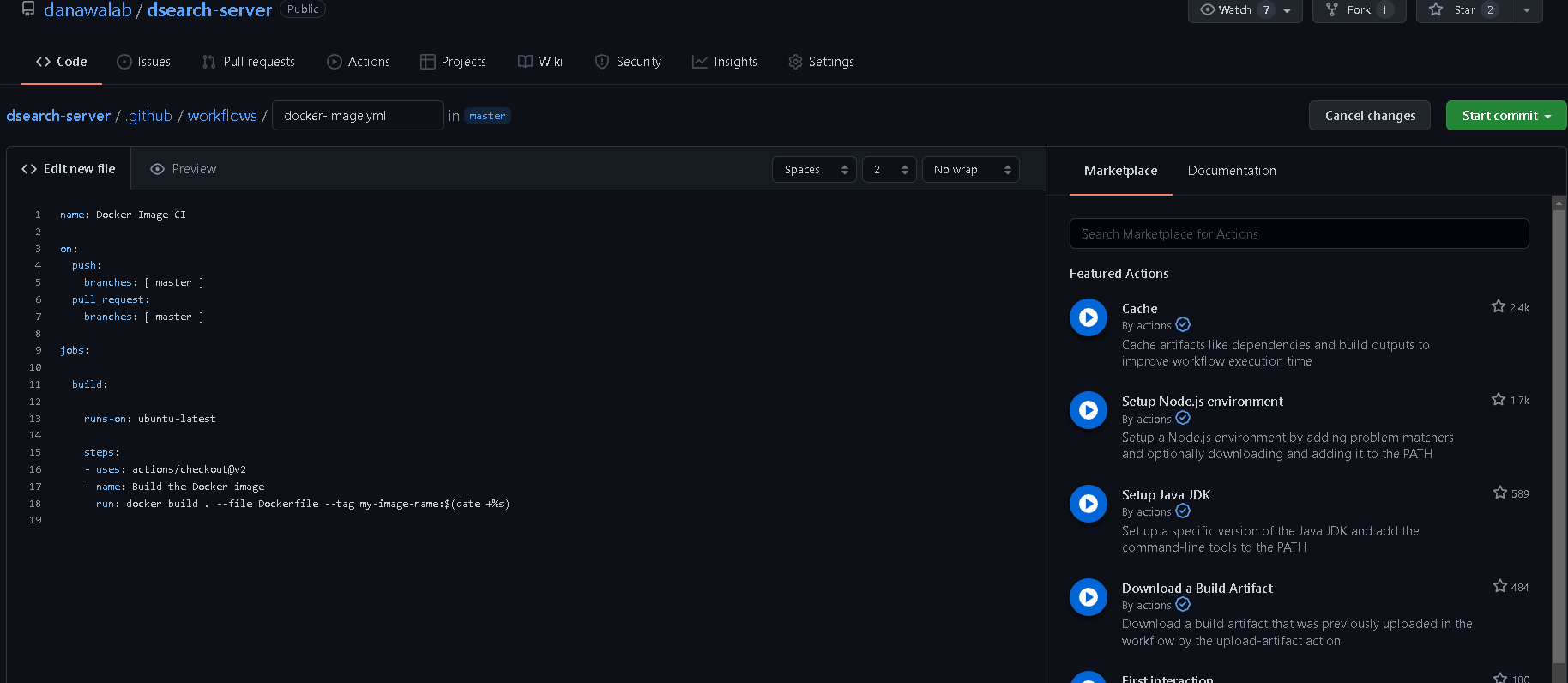Click the dsearch-server repository title link
Image resolution: width=1568 pixels, height=683 pixels.
(209, 10)
